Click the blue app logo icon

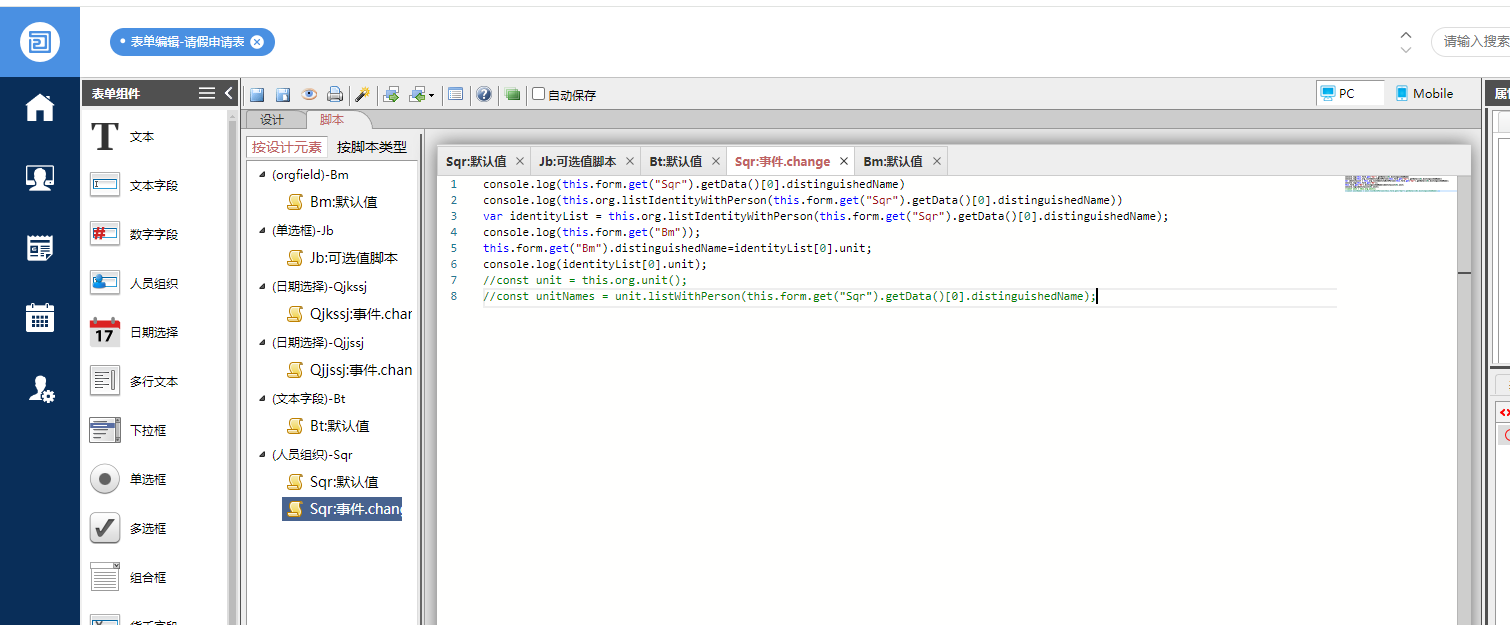click(x=40, y=42)
